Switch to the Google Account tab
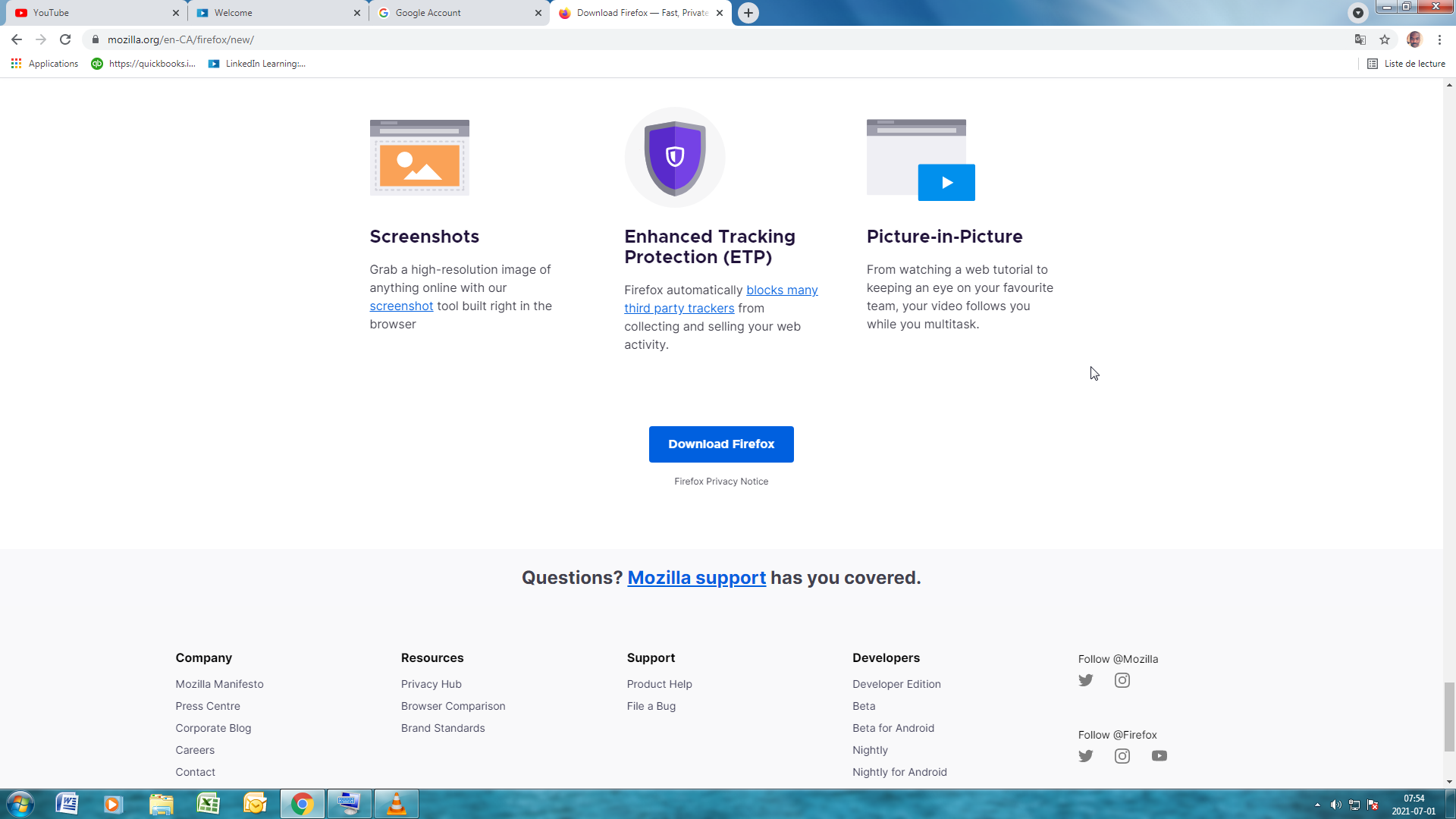The image size is (1456, 819). point(455,13)
